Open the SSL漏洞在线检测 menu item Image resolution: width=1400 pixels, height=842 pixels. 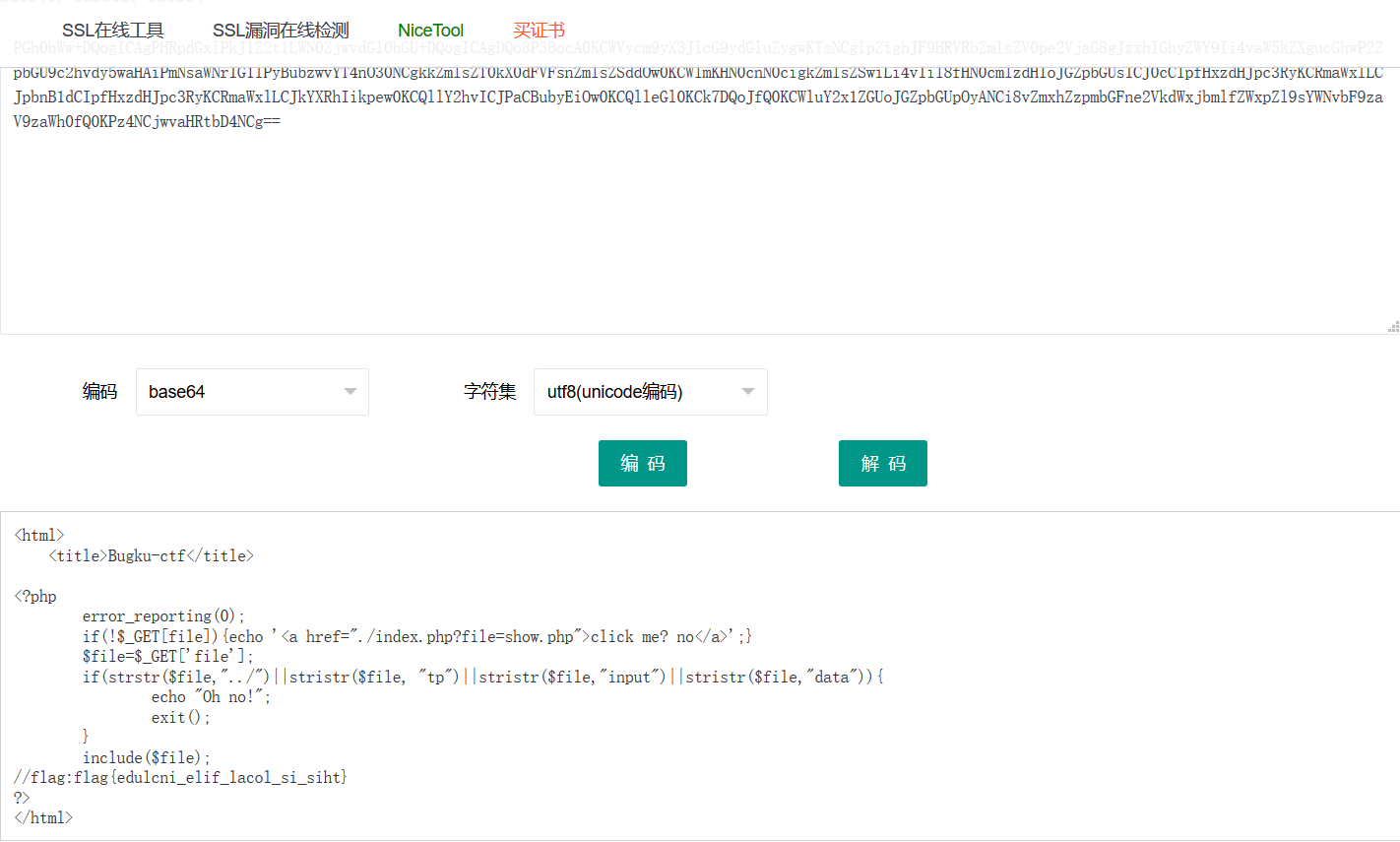tap(281, 31)
